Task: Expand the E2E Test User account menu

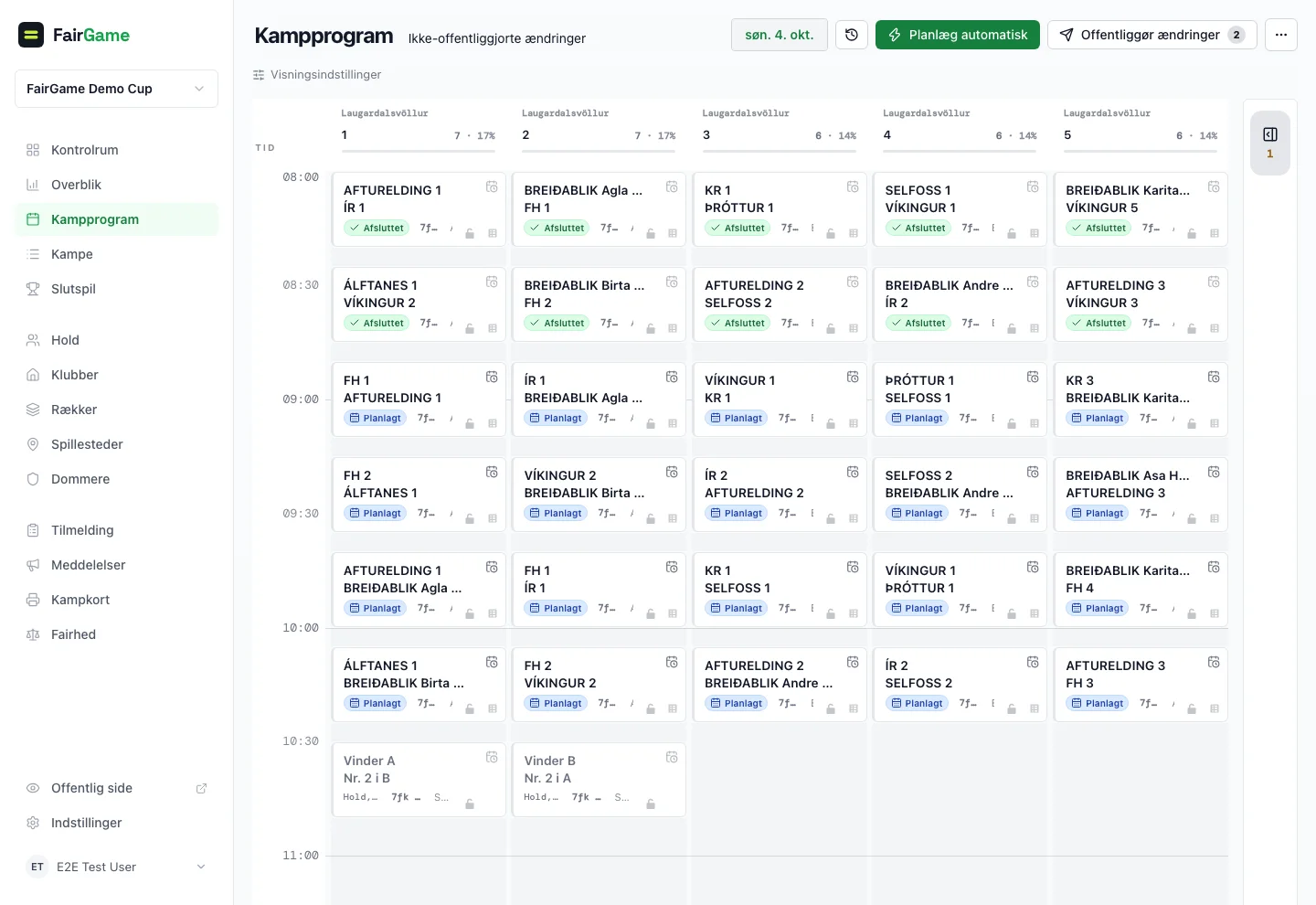Action: [x=116, y=867]
